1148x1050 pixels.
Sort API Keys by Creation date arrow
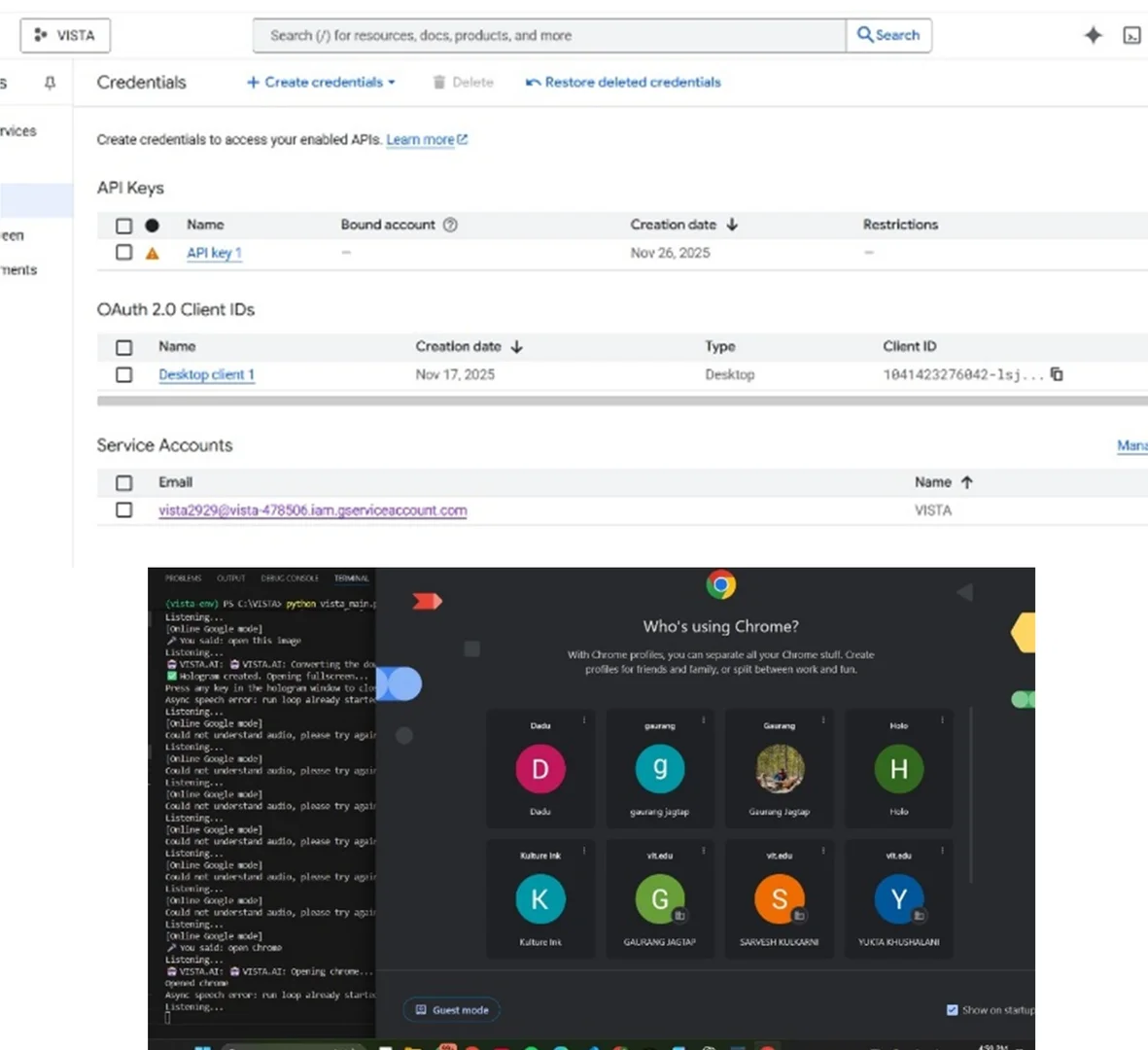point(732,225)
